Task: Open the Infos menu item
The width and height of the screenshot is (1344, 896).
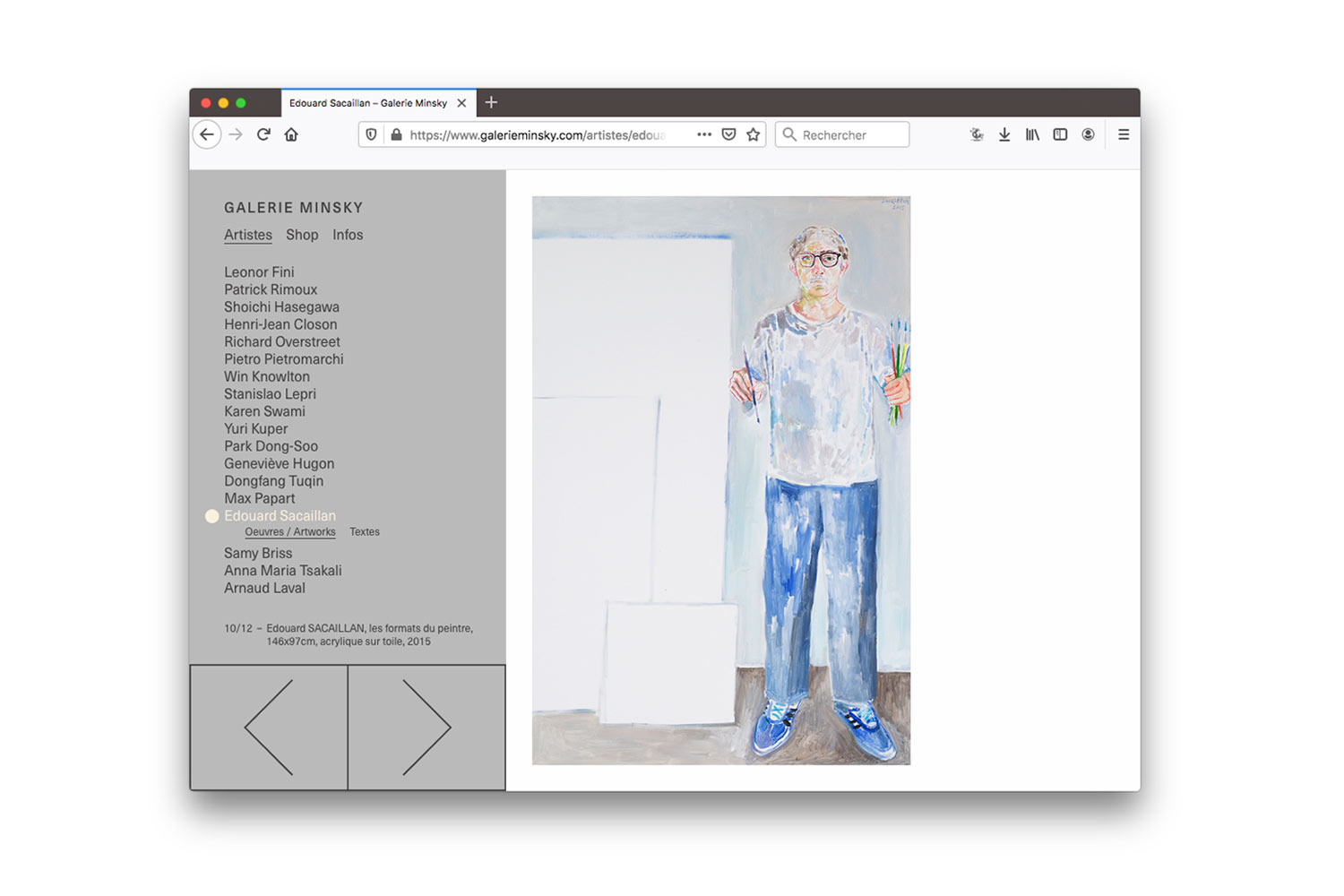Action: pyautogui.click(x=348, y=235)
